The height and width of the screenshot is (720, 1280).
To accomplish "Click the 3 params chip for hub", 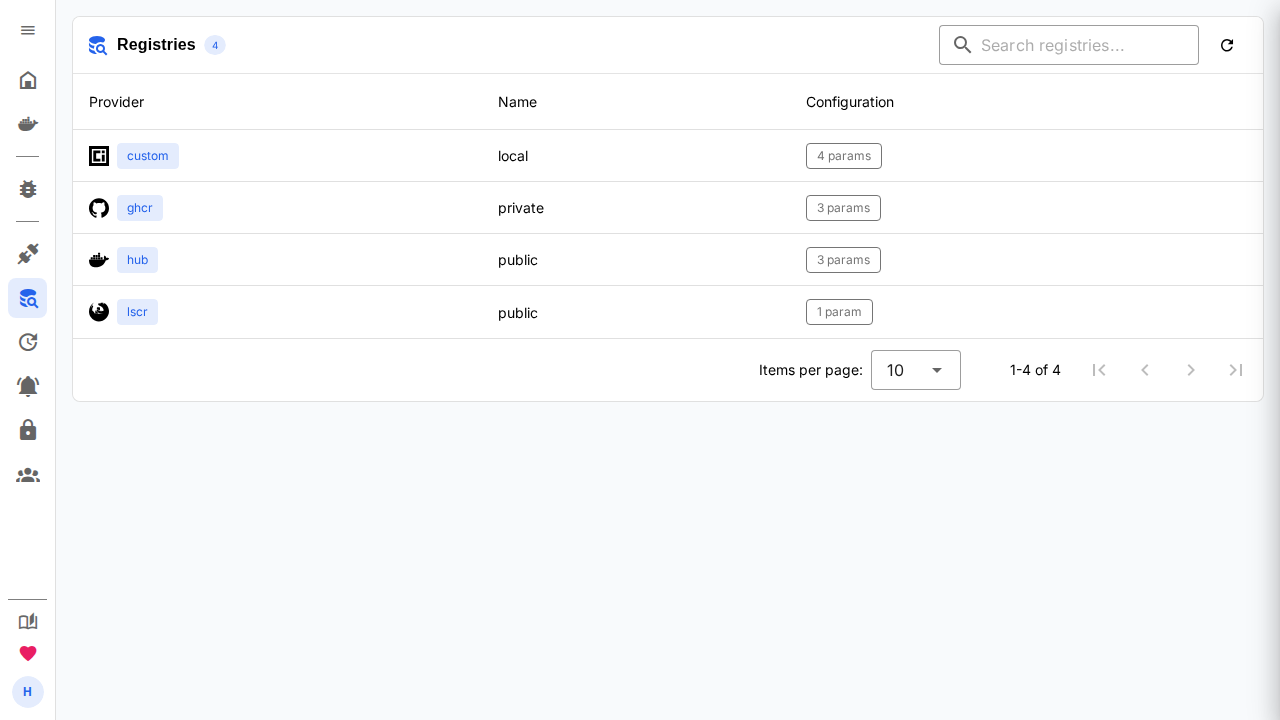I will [843, 260].
